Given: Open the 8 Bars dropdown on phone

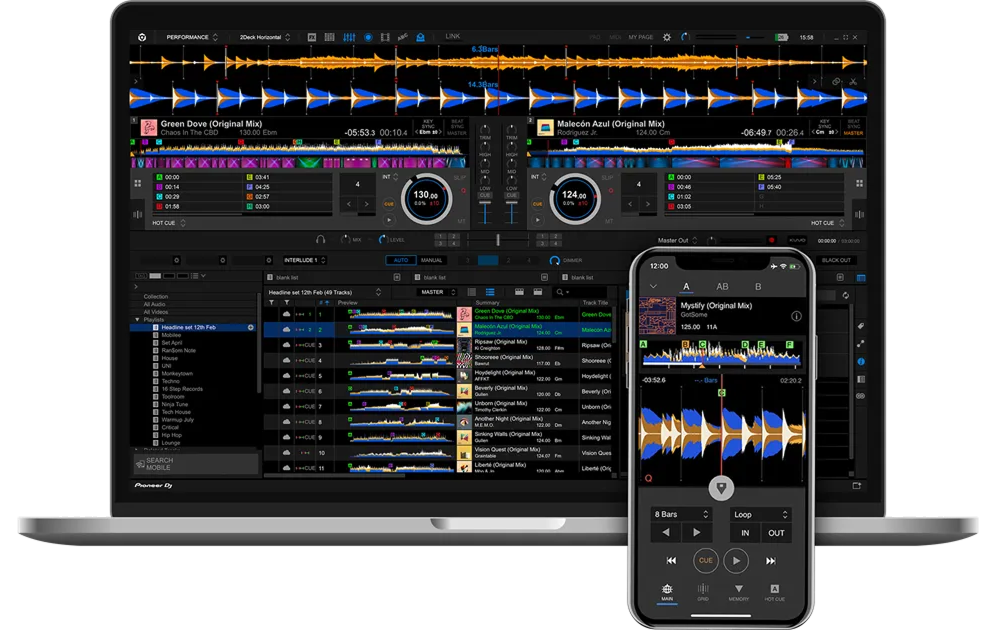Looking at the screenshot, I should pos(680,514).
